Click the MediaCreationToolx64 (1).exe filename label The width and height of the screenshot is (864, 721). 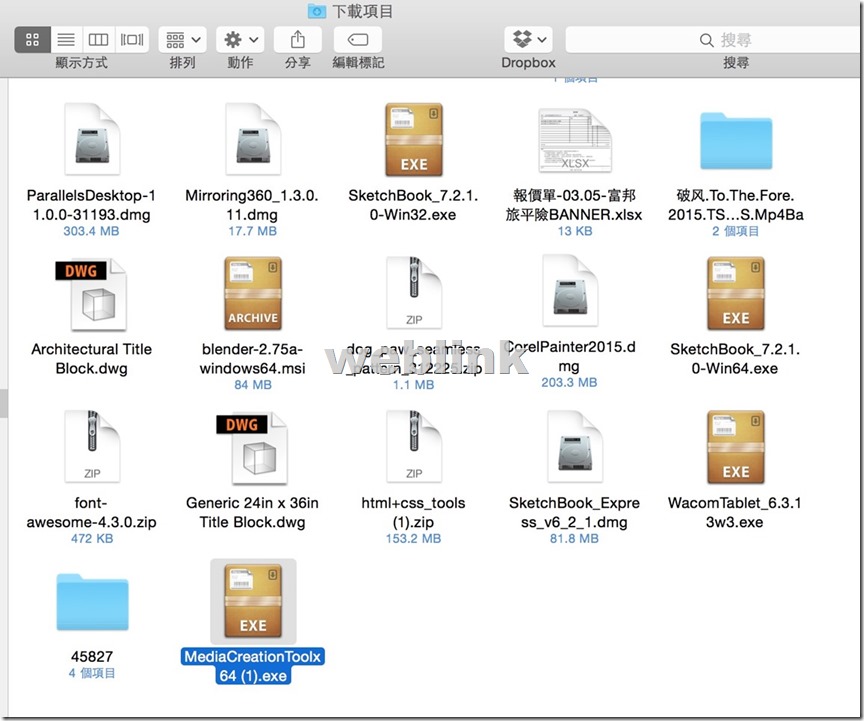pyautogui.click(x=253, y=666)
